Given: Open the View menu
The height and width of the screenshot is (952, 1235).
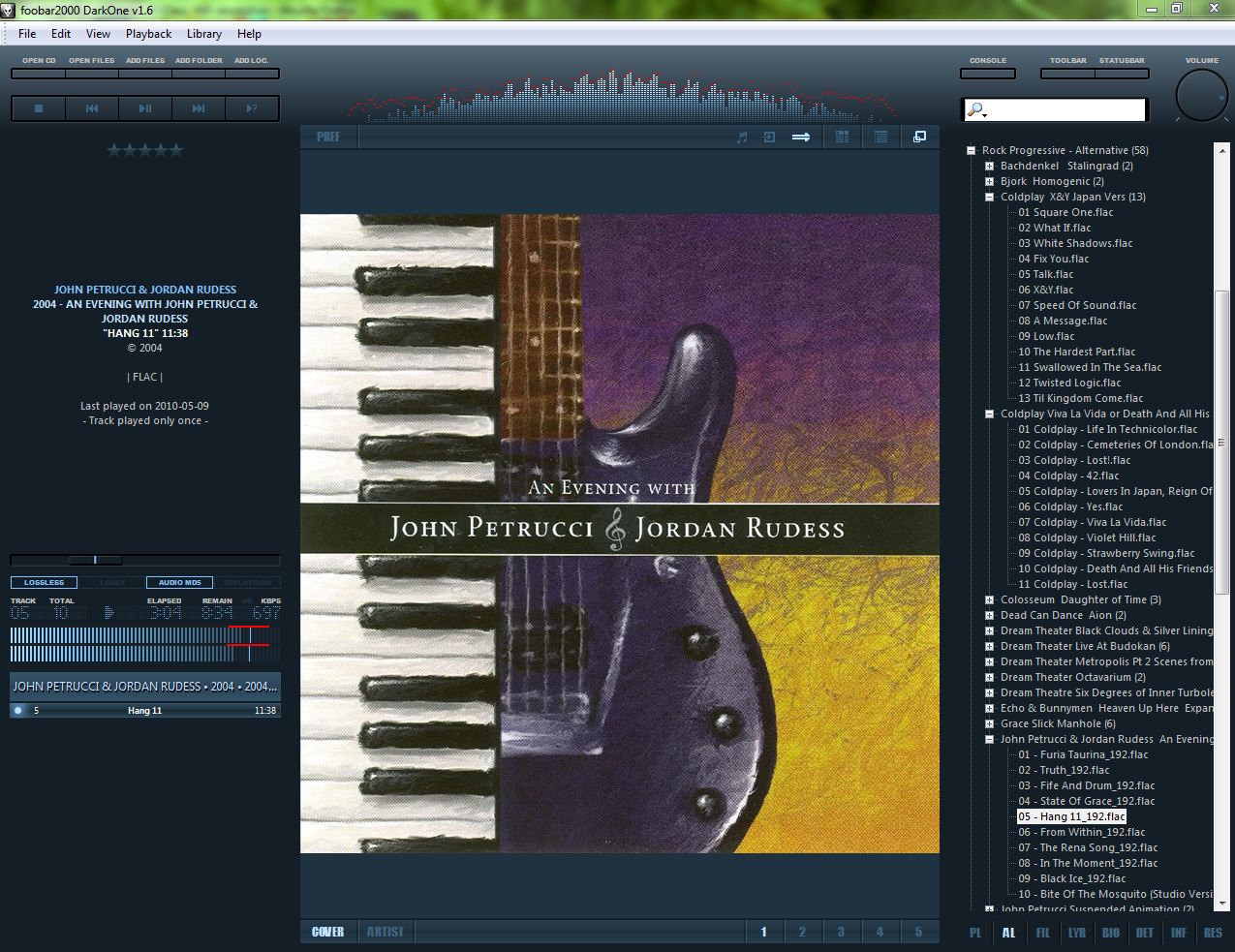Looking at the screenshot, I should (98, 34).
